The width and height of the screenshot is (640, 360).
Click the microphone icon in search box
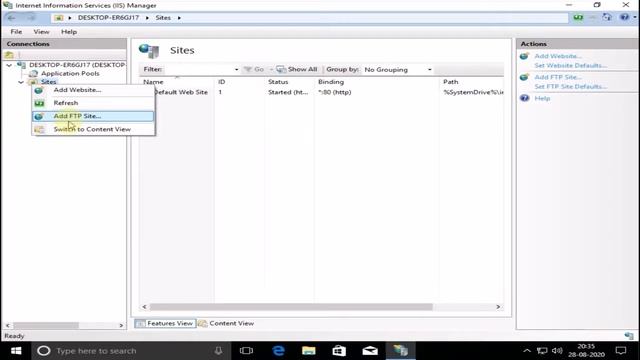[x=218, y=351]
